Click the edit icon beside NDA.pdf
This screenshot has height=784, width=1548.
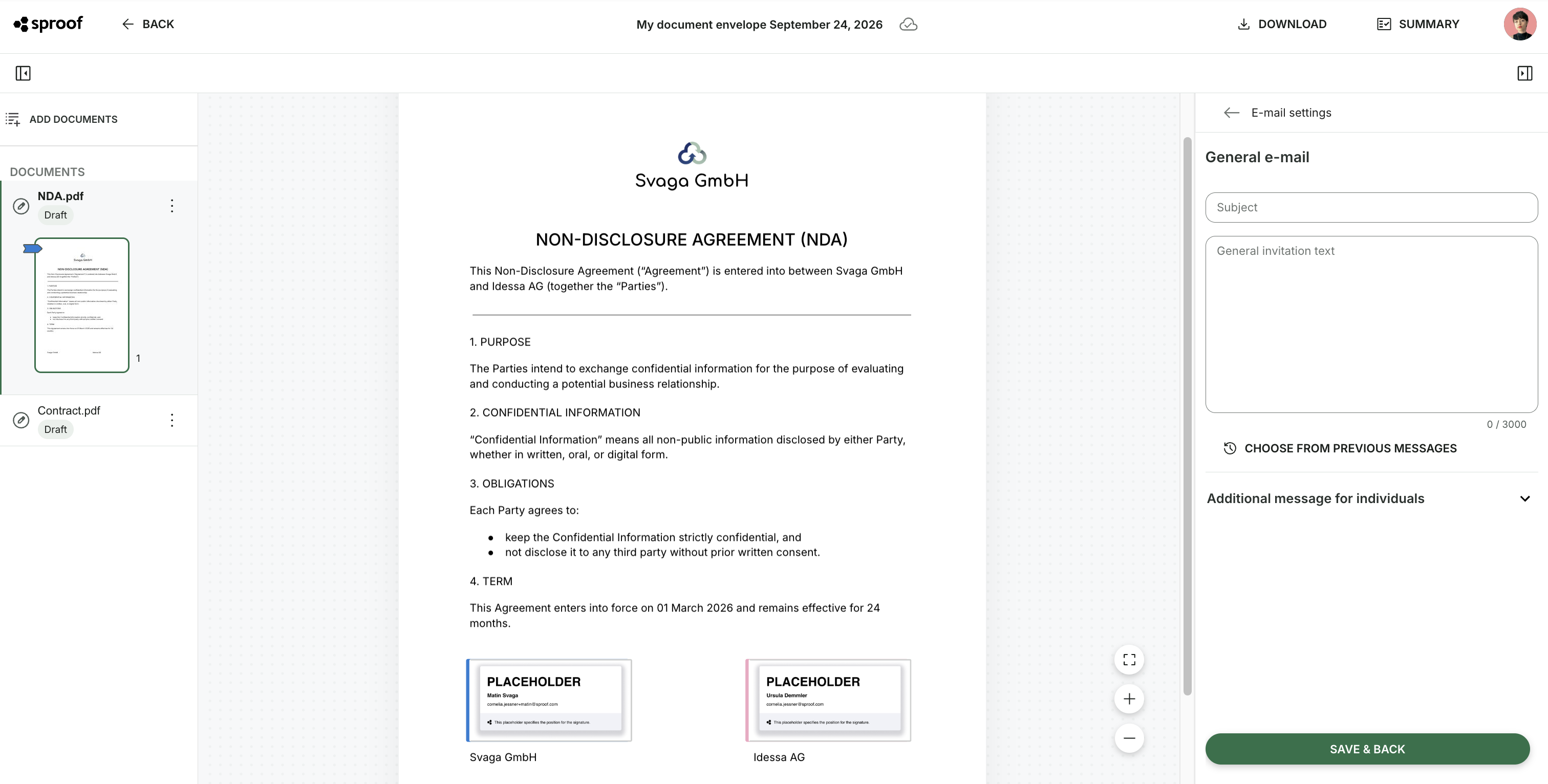tap(21, 206)
